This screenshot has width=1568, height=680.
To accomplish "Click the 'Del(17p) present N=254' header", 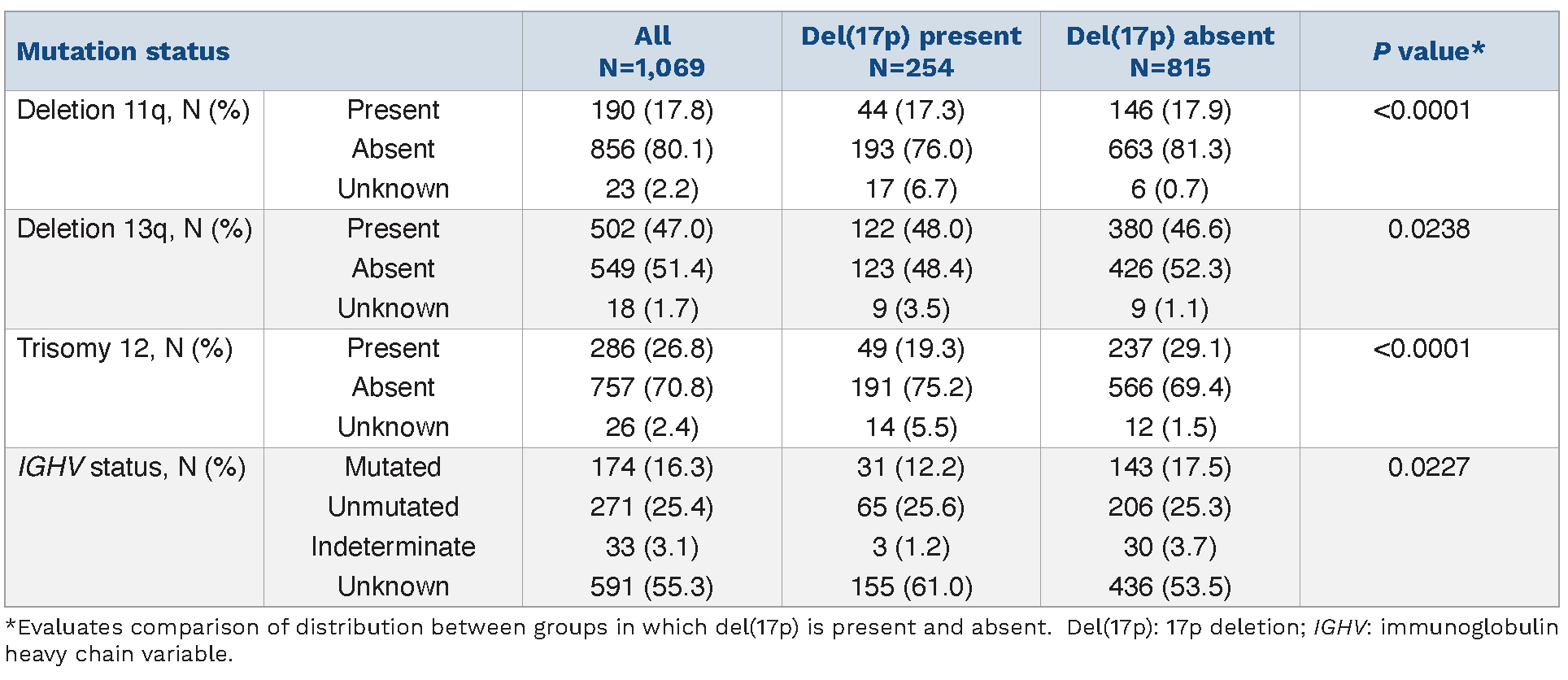I will 911,51.
